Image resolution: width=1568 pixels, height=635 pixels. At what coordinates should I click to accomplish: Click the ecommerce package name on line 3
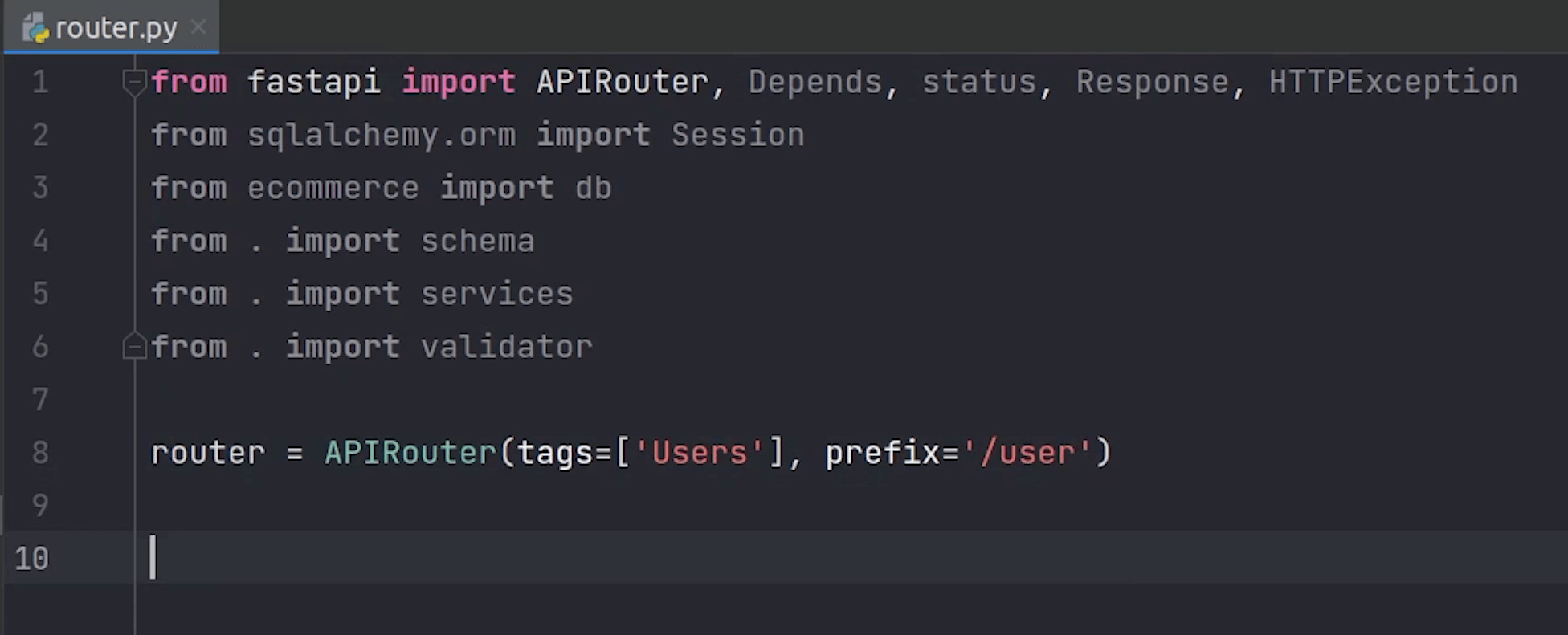point(333,188)
